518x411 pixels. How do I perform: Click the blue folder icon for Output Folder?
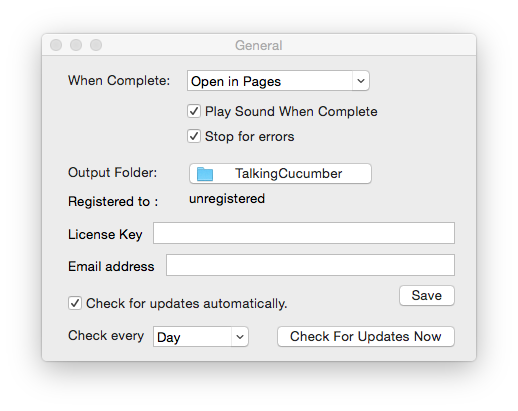coord(205,174)
